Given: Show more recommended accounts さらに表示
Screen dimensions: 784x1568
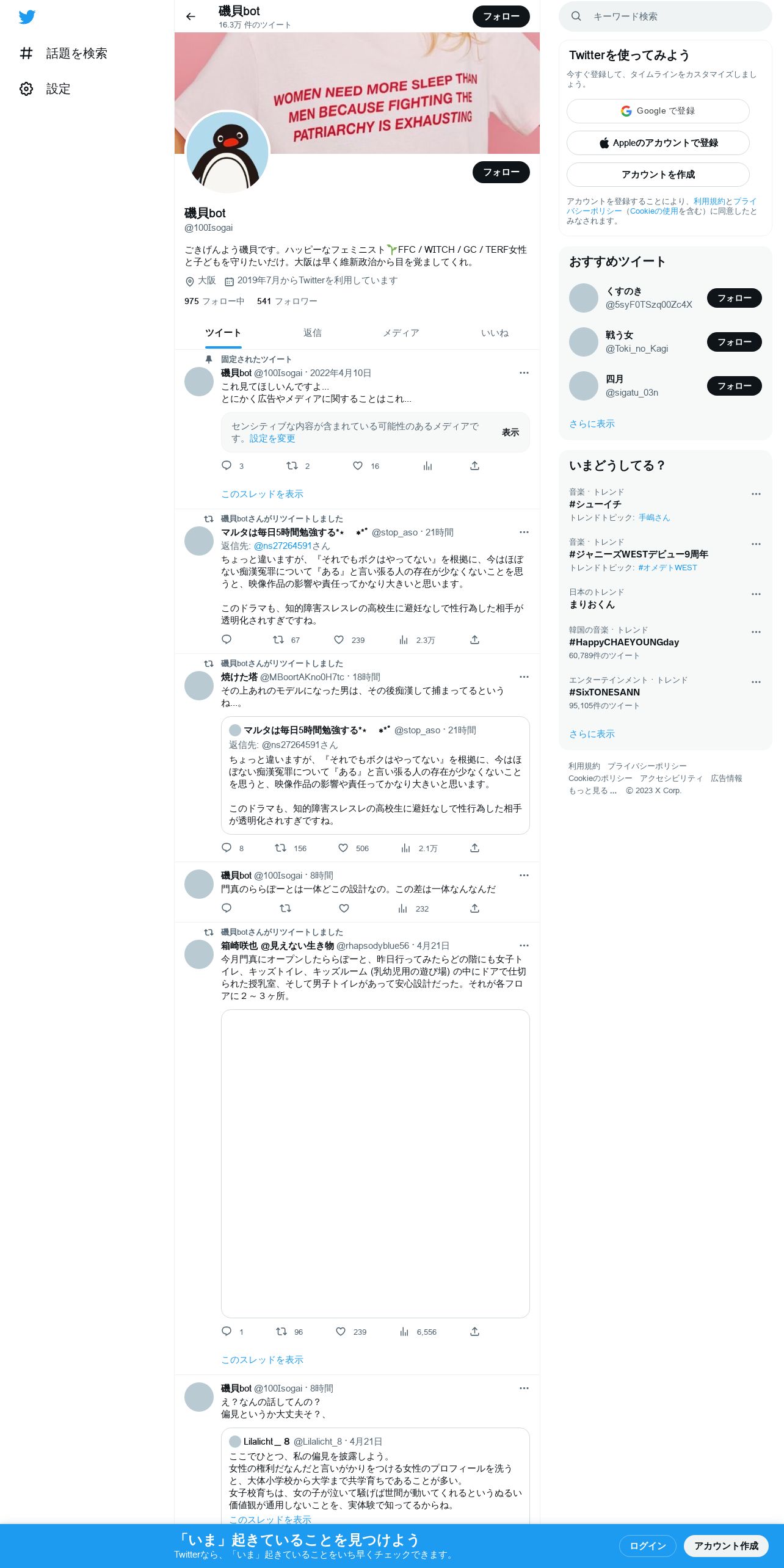Looking at the screenshot, I should [592, 424].
